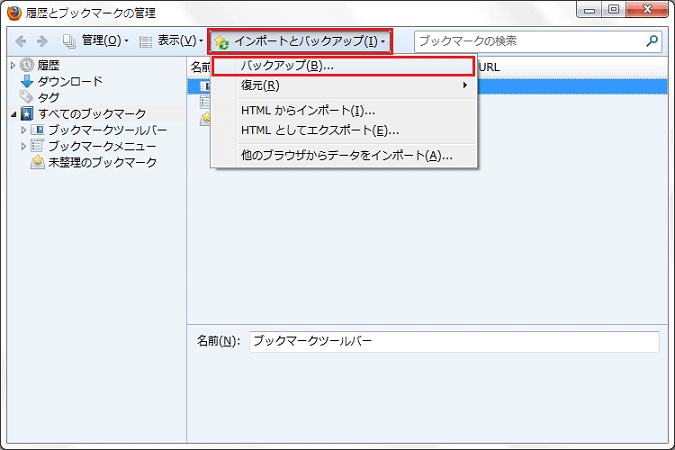Screen dimensions: 675x450
Task: Click the back arrow navigation icon
Action: point(20,42)
